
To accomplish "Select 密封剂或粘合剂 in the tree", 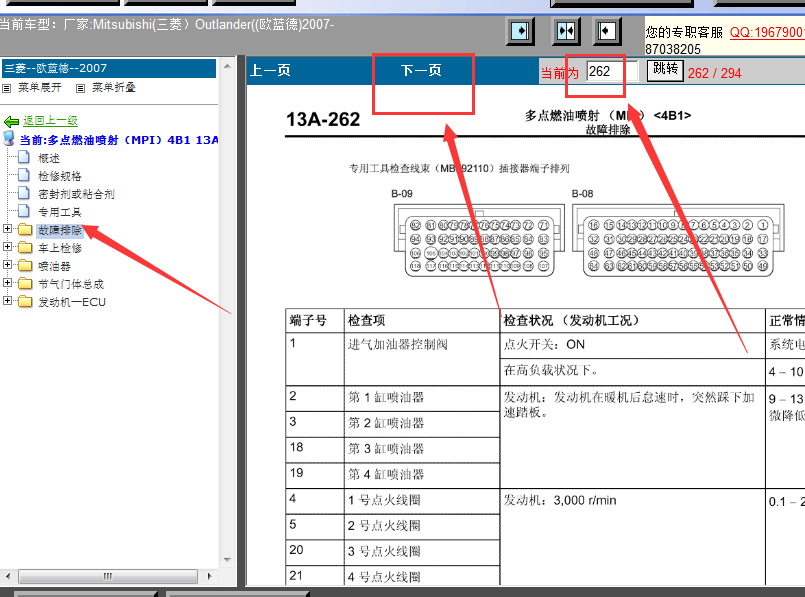I will [x=76, y=194].
